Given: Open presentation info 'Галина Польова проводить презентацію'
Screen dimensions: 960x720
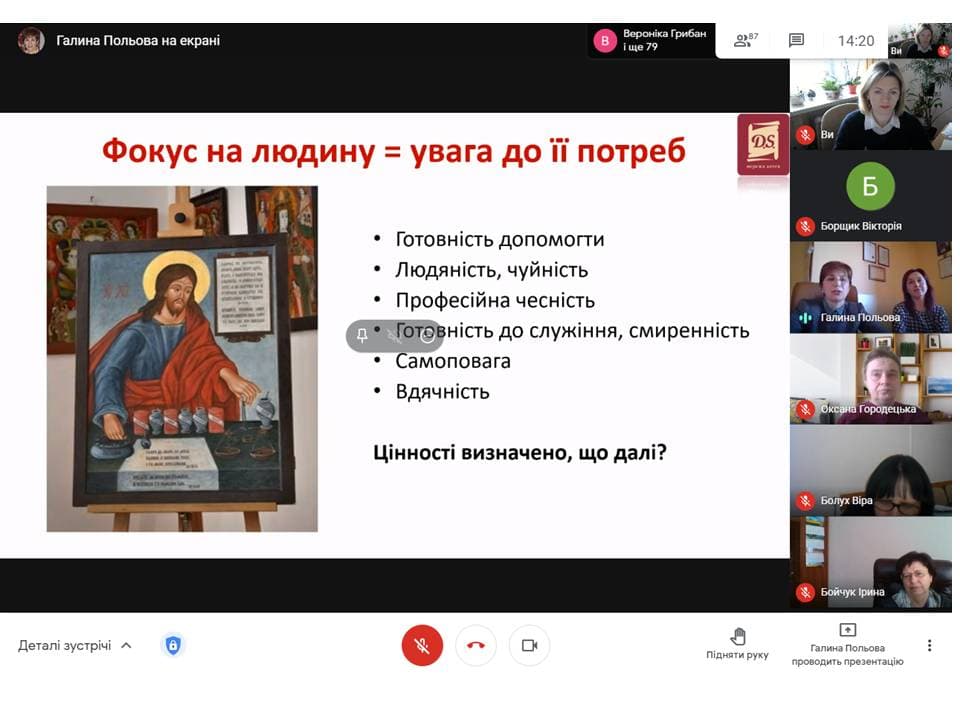Looking at the screenshot, I should coord(847,645).
